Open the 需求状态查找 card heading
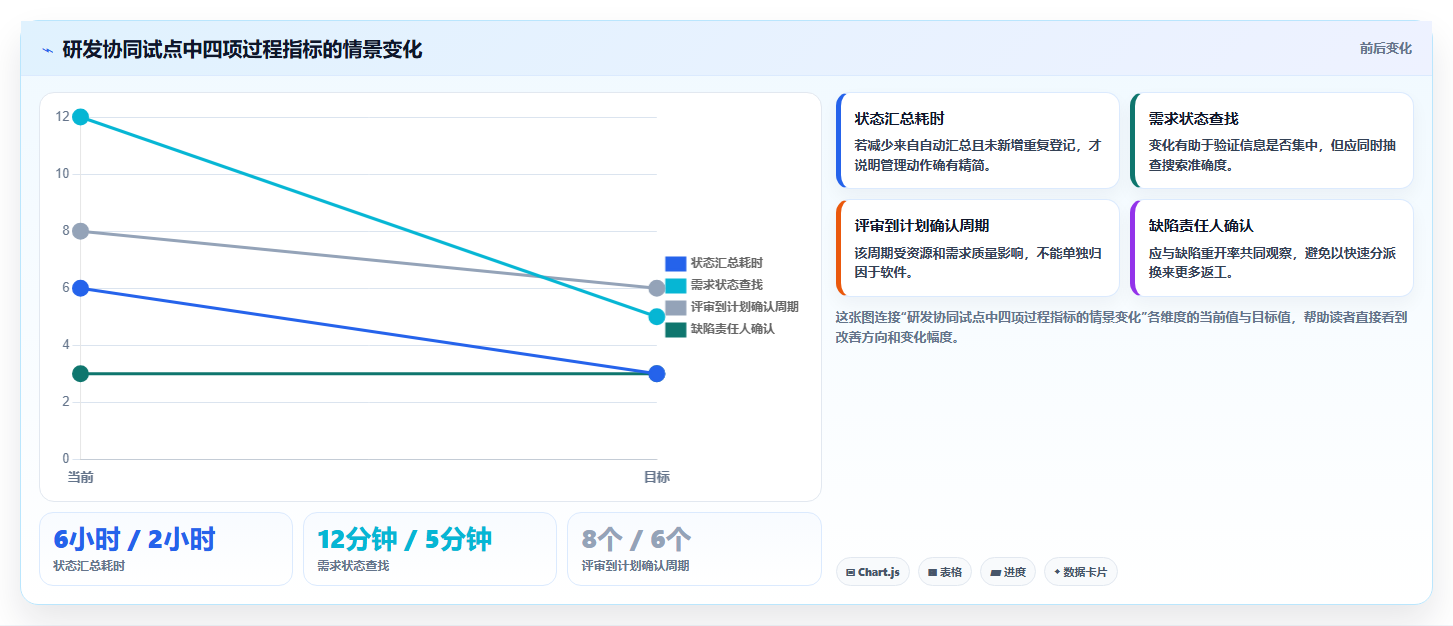The width and height of the screenshot is (1453, 626). pyautogui.click(x=1194, y=119)
